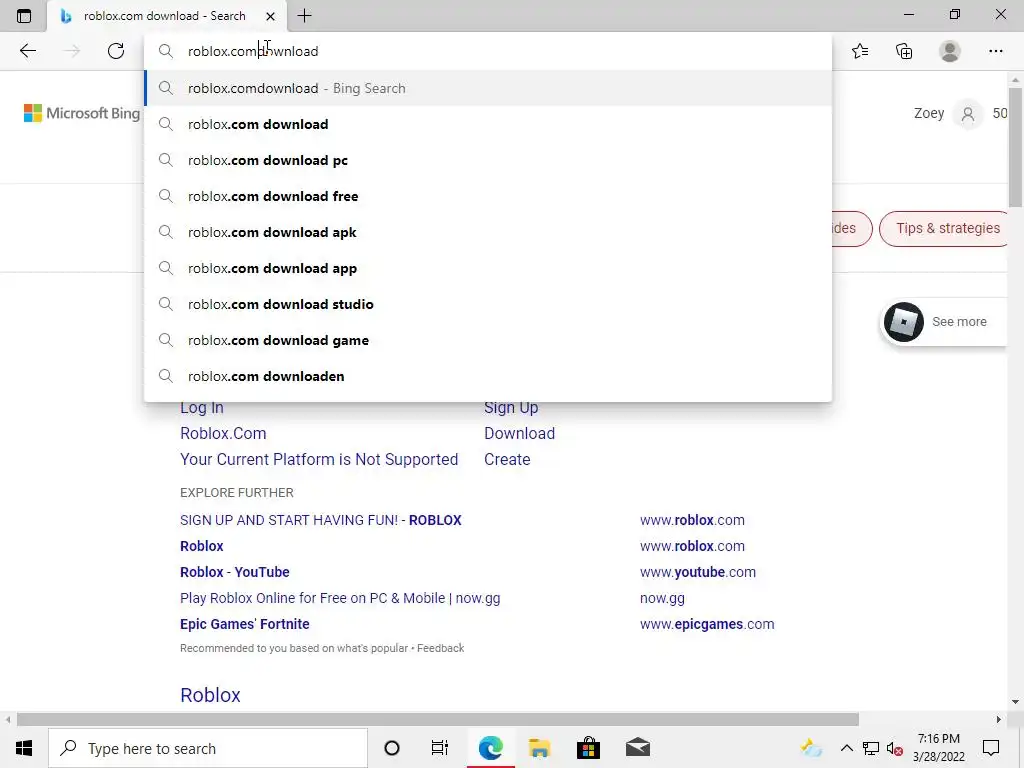Show hidden system tray icons

point(846,748)
